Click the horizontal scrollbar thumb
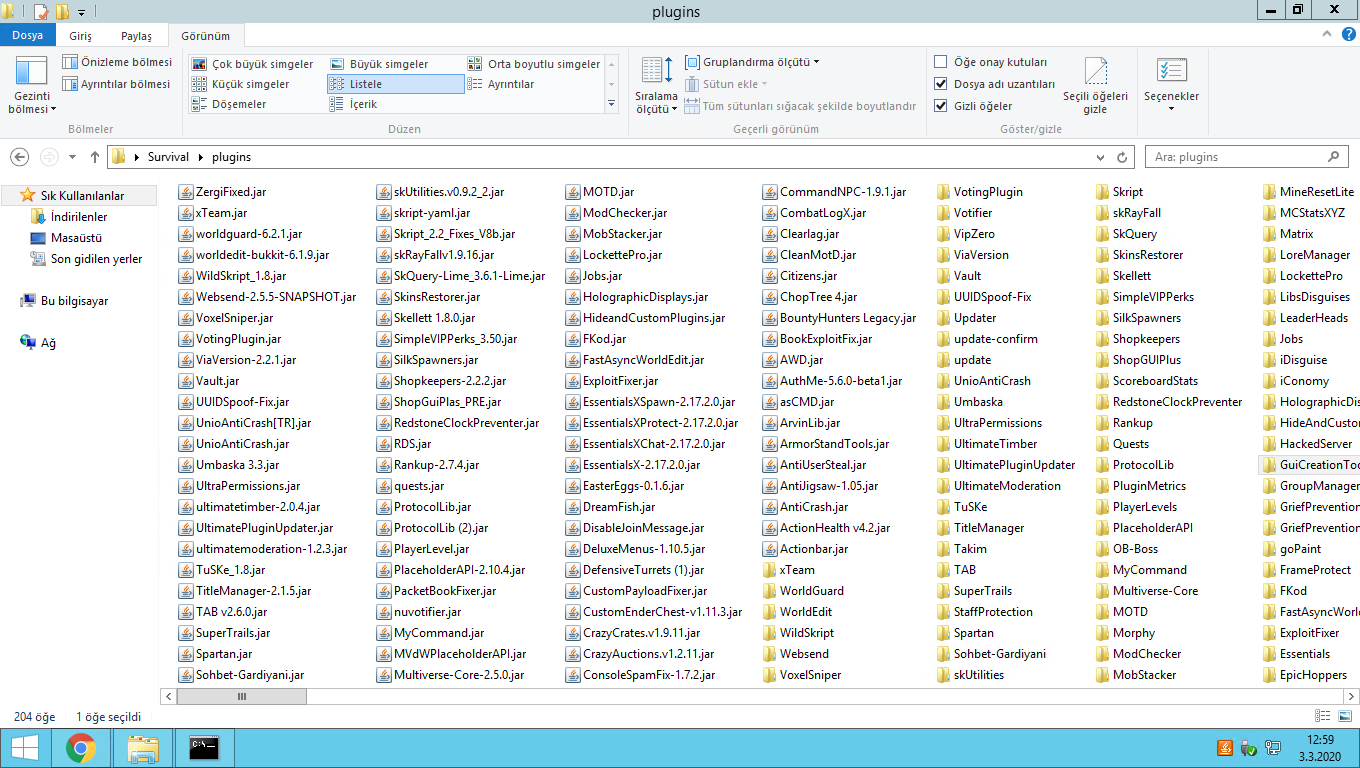 [241, 696]
